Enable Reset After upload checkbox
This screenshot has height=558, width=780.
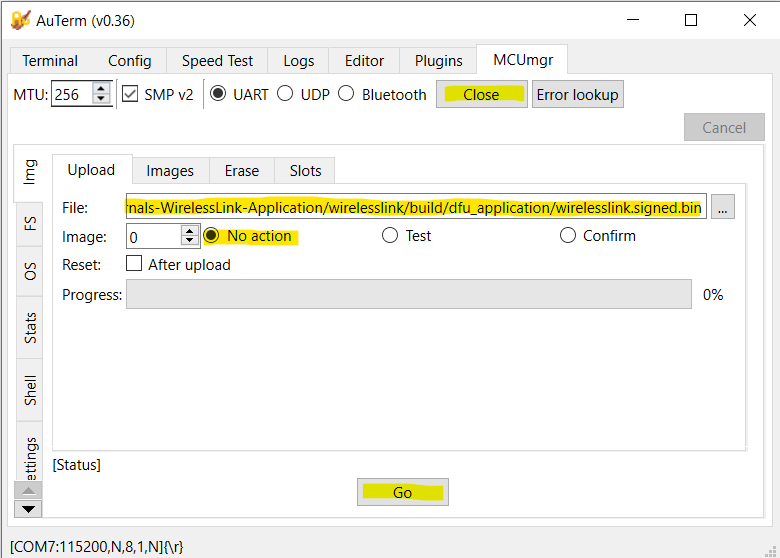tap(134, 264)
